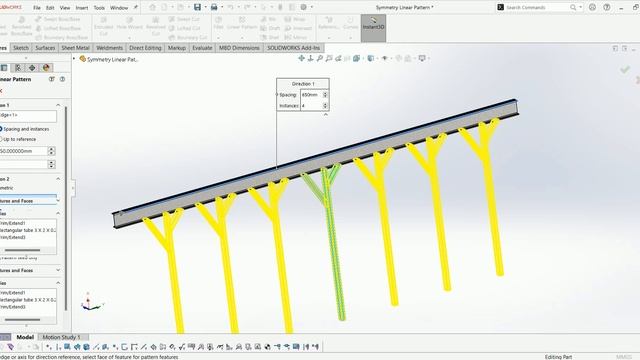Select the Up to reference radio option
Image resolution: width=640 pixels, height=360 pixels.
click(x=1, y=139)
